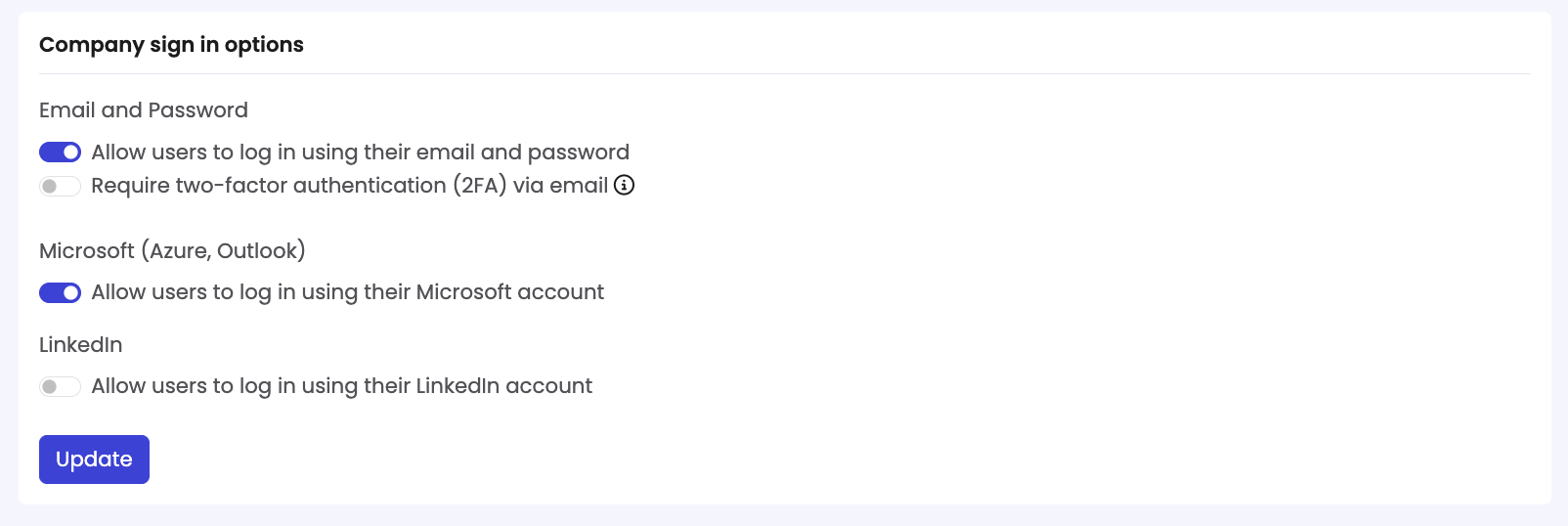Click the 'Microsoft (Azure, Outlook)' section title
This screenshot has width=1568, height=526.
tap(172, 251)
